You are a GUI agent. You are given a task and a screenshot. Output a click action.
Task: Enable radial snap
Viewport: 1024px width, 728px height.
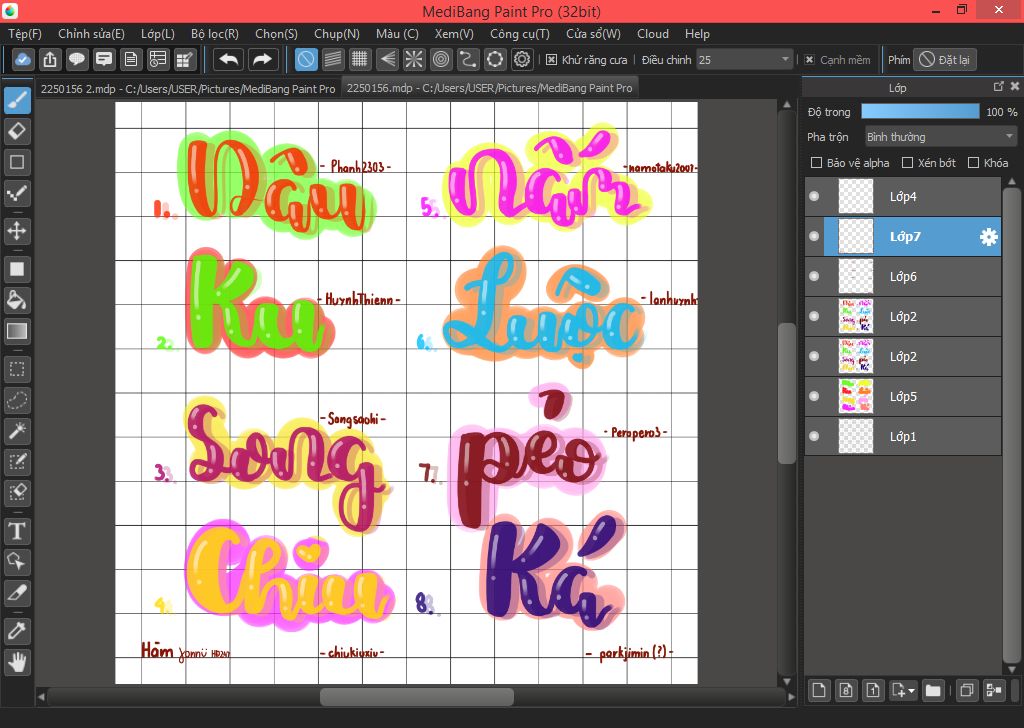(x=414, y=60)
